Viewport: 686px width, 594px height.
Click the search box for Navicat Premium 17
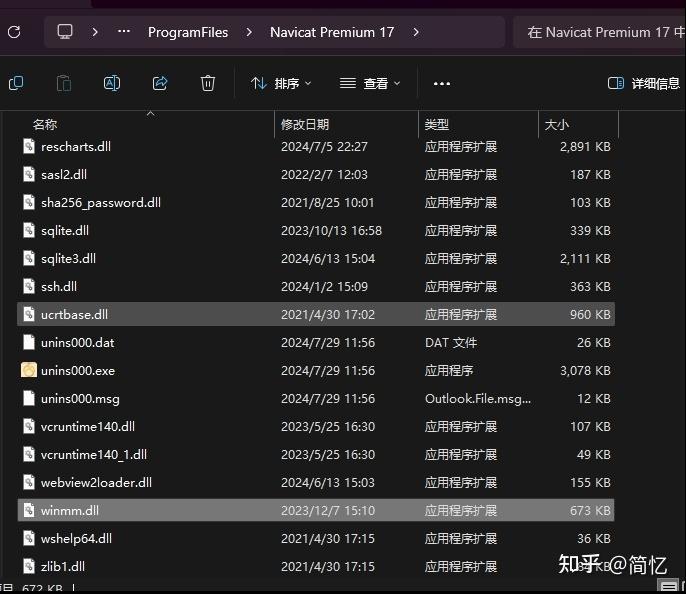[599, 32]
